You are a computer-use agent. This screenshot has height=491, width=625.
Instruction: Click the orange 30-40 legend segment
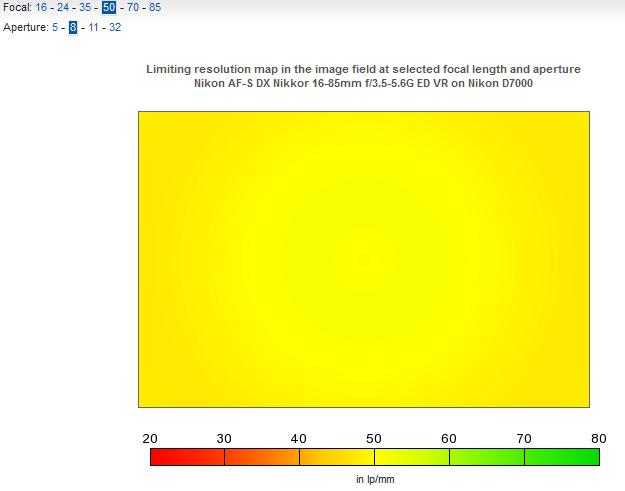(262, 457)
